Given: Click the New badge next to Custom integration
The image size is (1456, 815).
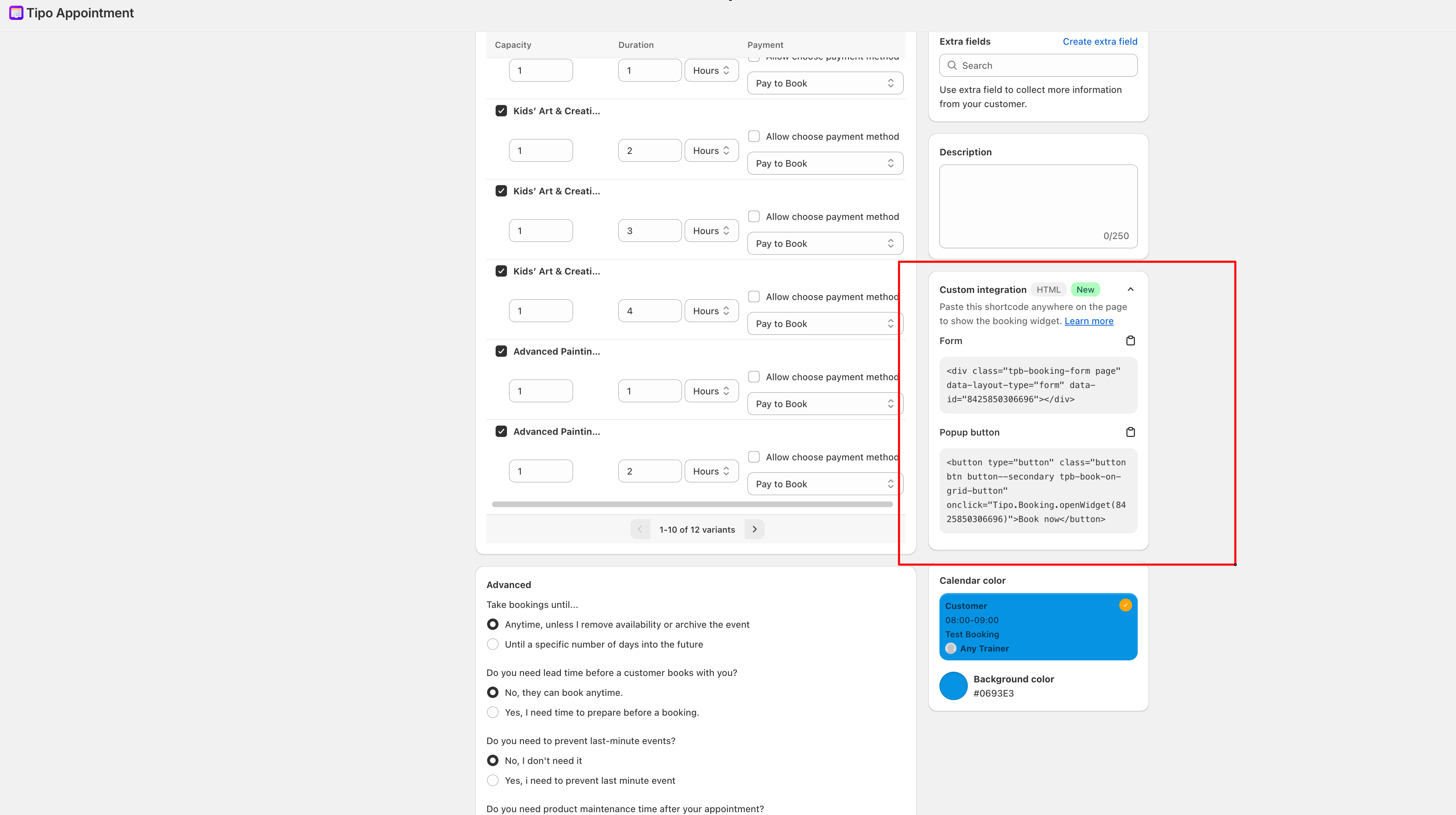Looking at the screenshot, I should coord(1085,289).
